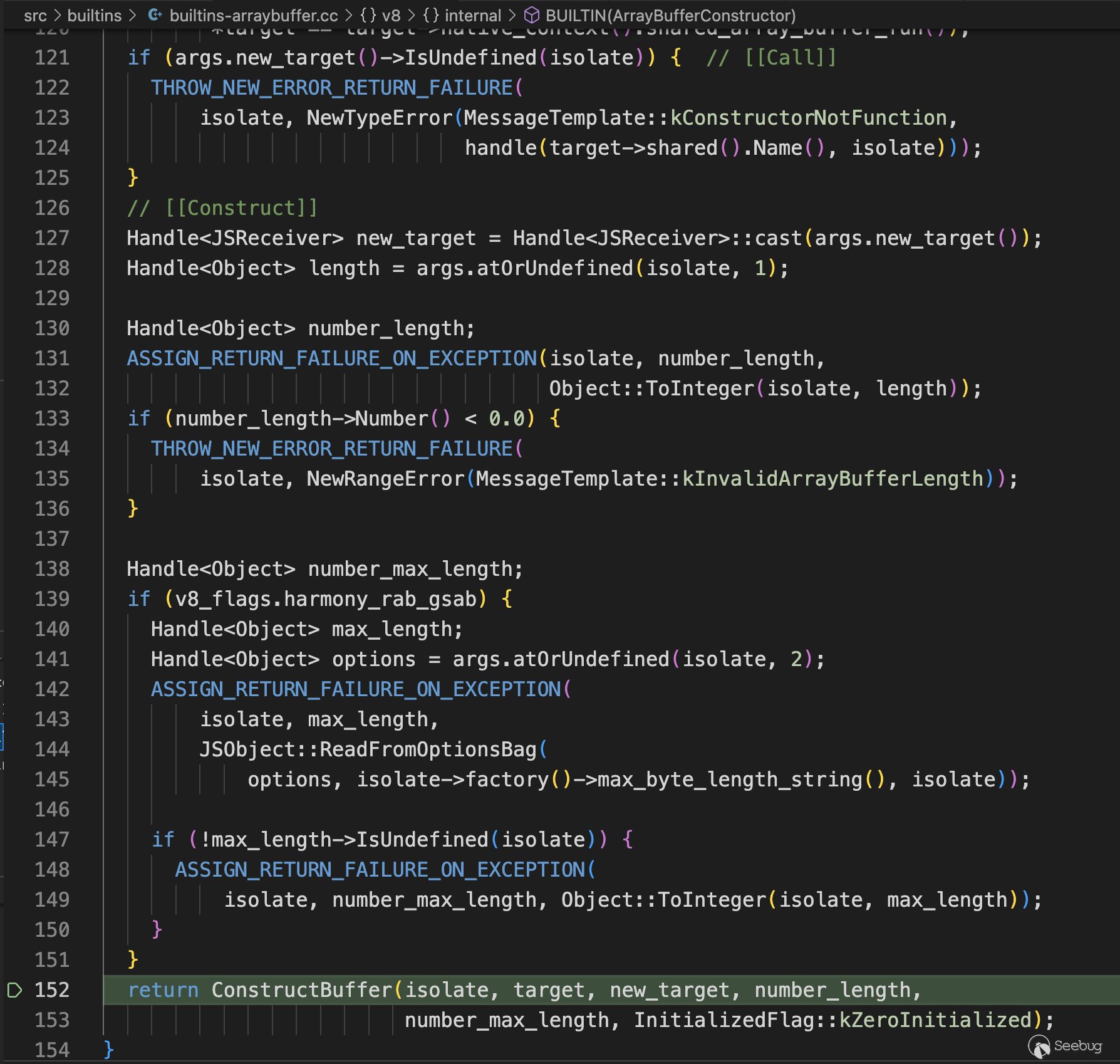The height and width of the screenshot is (1064, 1120).
Task: Click the Seebug logo watermark
Action: coord(1066,1046)
